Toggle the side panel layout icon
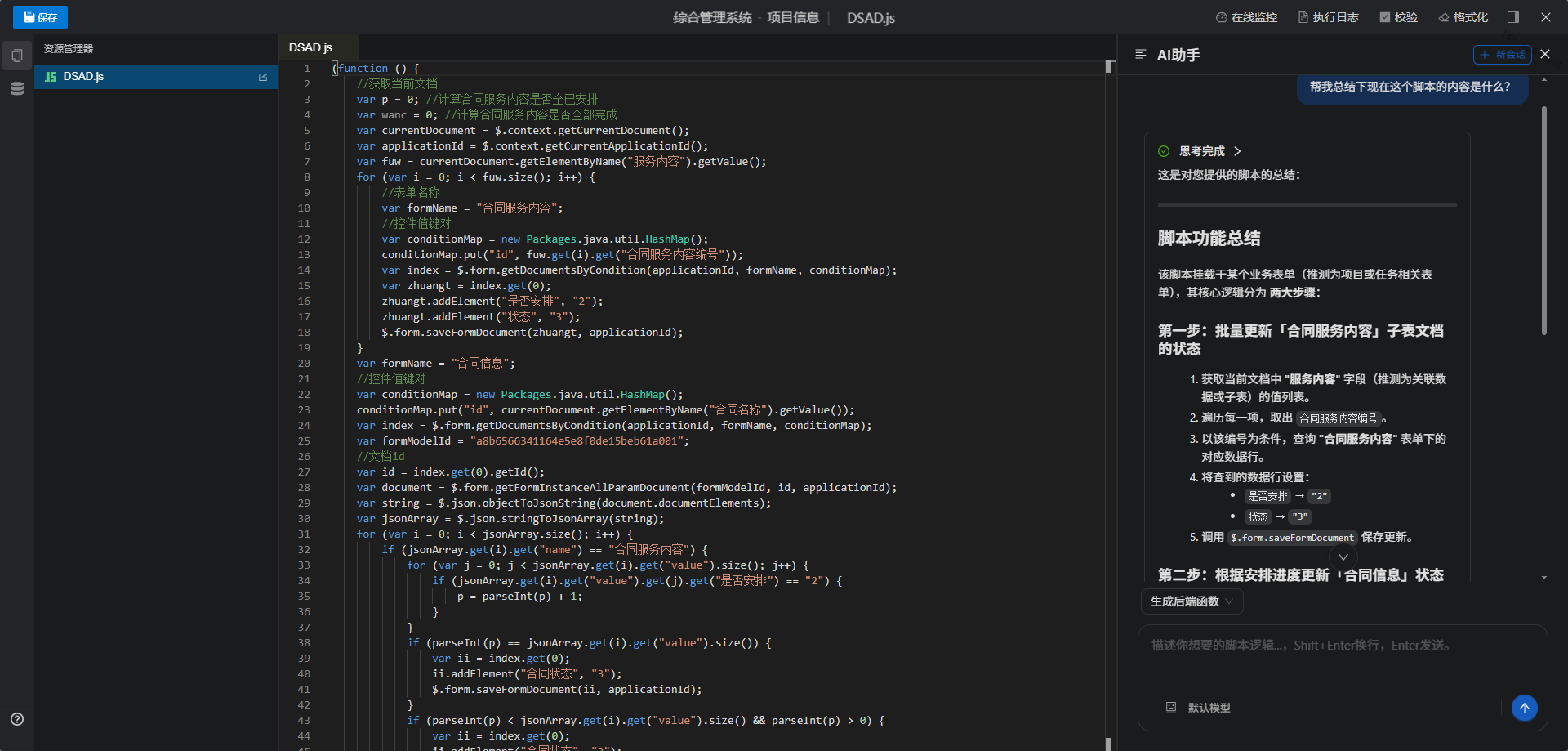 point(1513,17)
